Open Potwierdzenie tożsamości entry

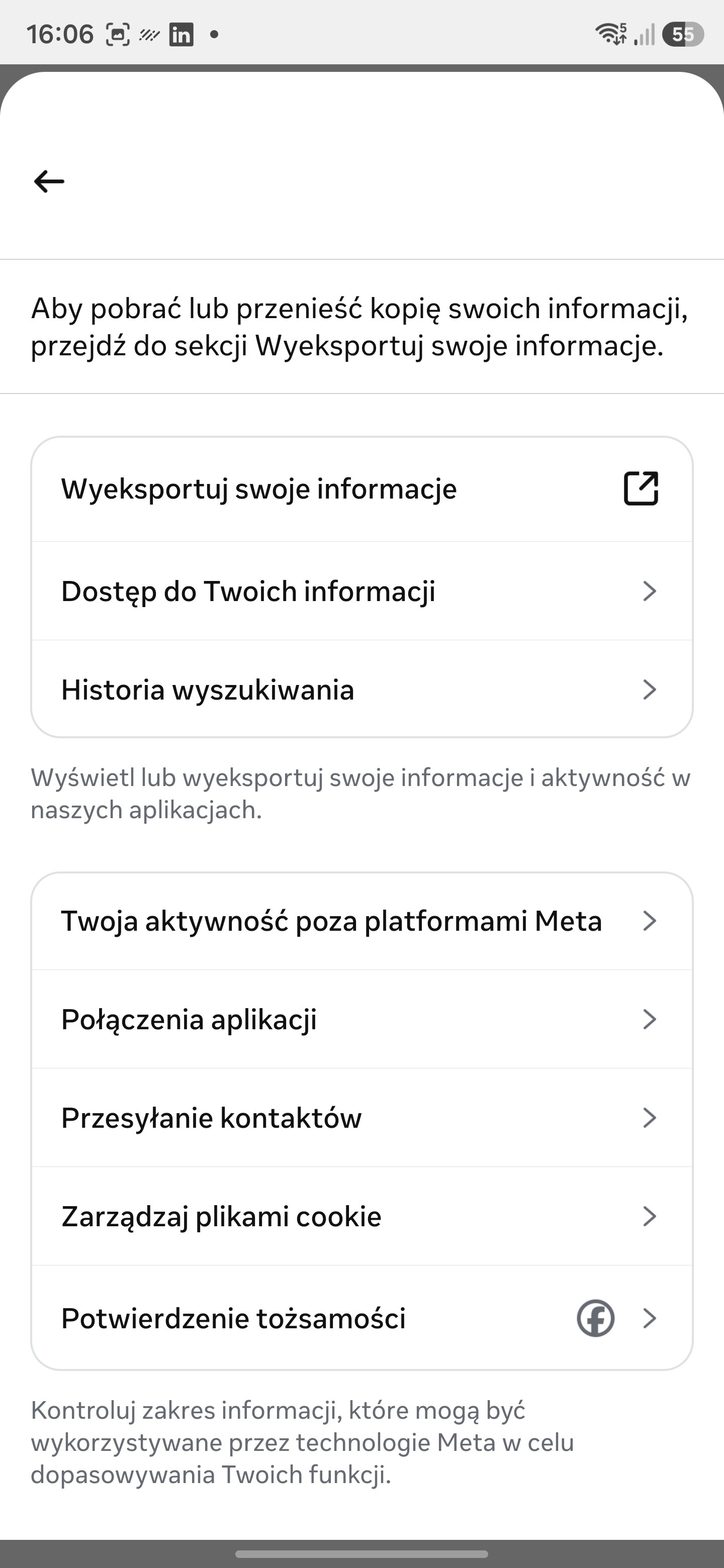(x=361, y=1318)
